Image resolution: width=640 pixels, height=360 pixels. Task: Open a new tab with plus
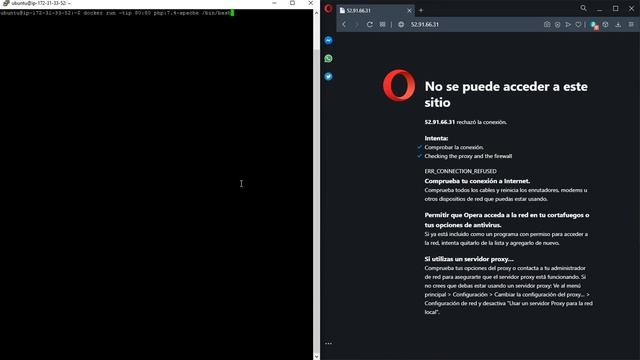click(x=421, y=10)
